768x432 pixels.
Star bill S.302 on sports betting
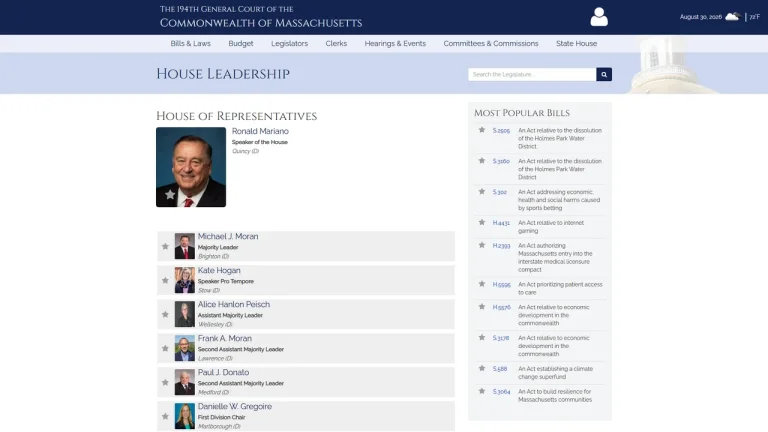pyautogui.click(x=482, y=192)
